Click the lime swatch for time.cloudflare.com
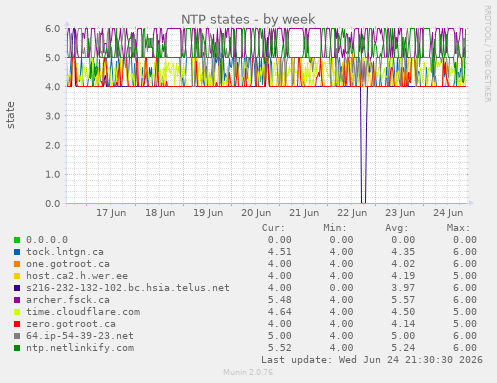The image size is (497, 383). (x=17, y=312)
